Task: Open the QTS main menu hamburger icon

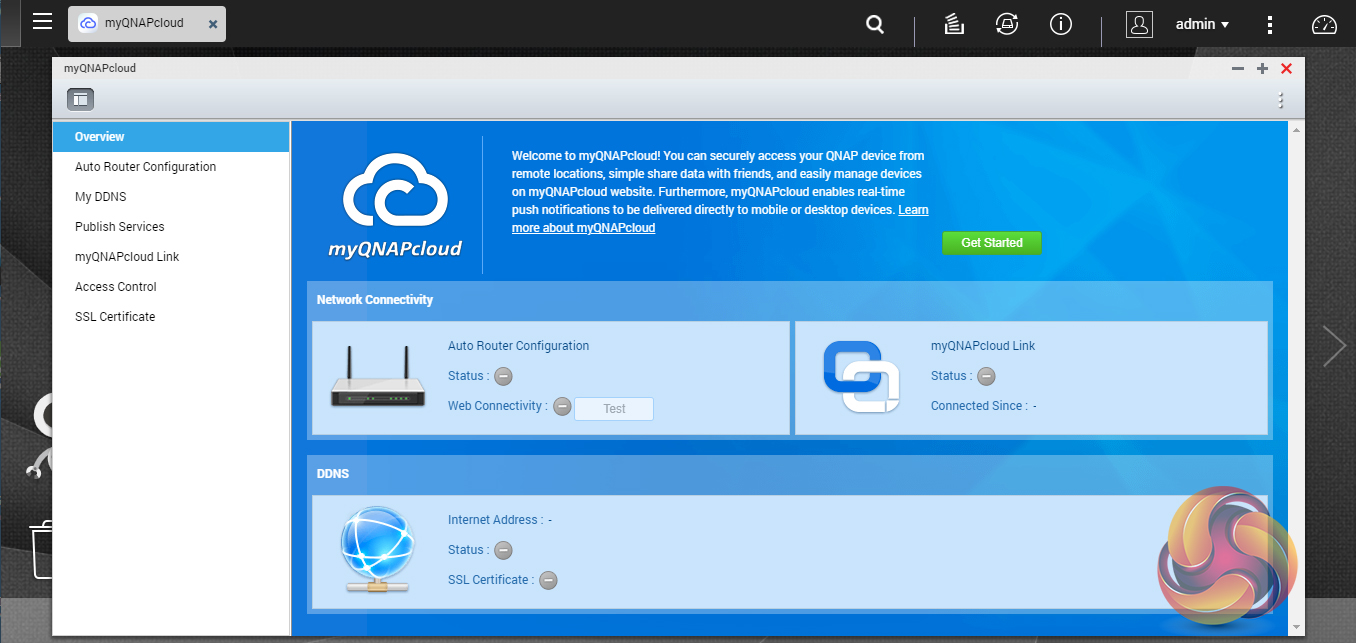Action: (x=42, y=22)
